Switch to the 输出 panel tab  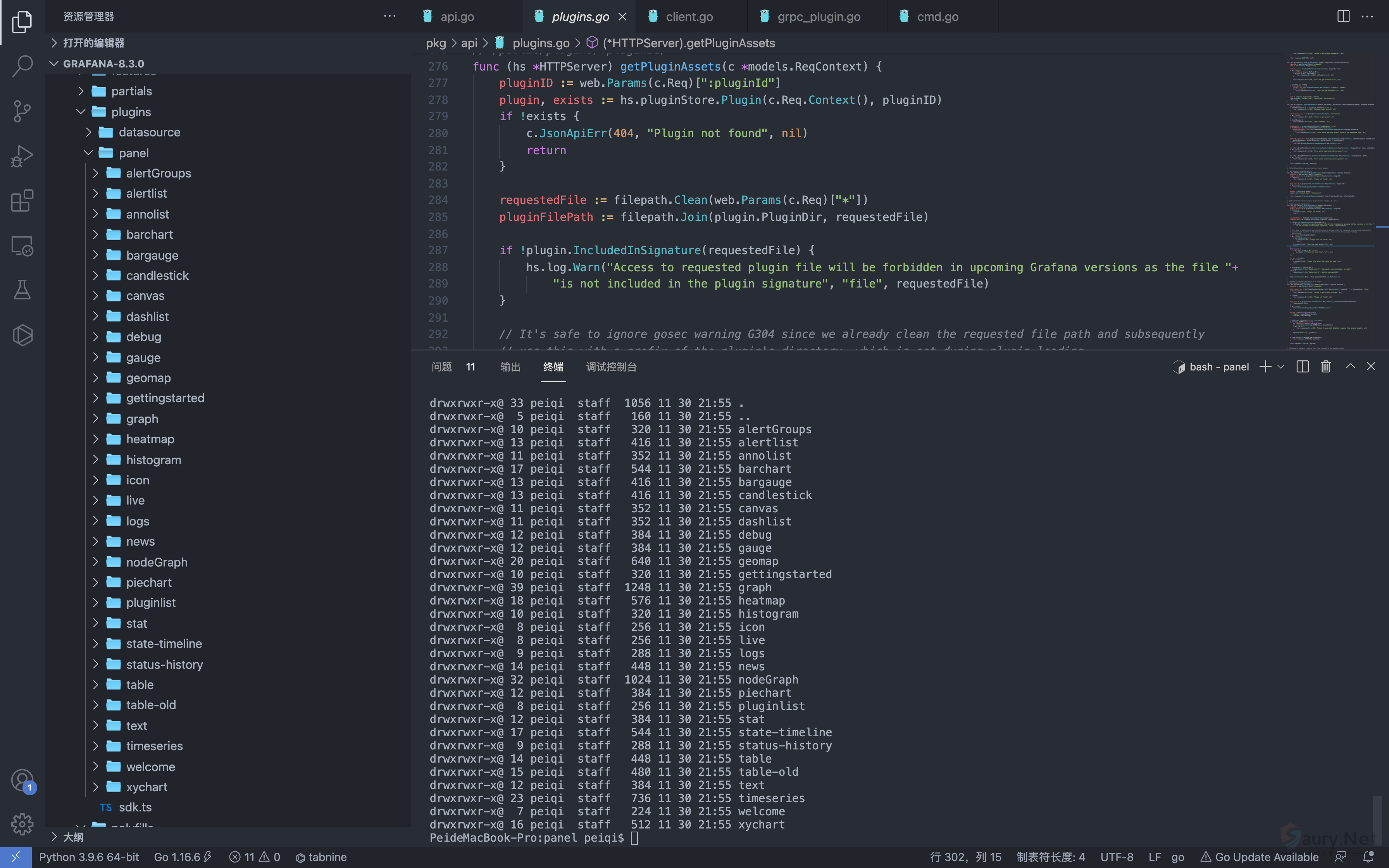tap(510, 367)
